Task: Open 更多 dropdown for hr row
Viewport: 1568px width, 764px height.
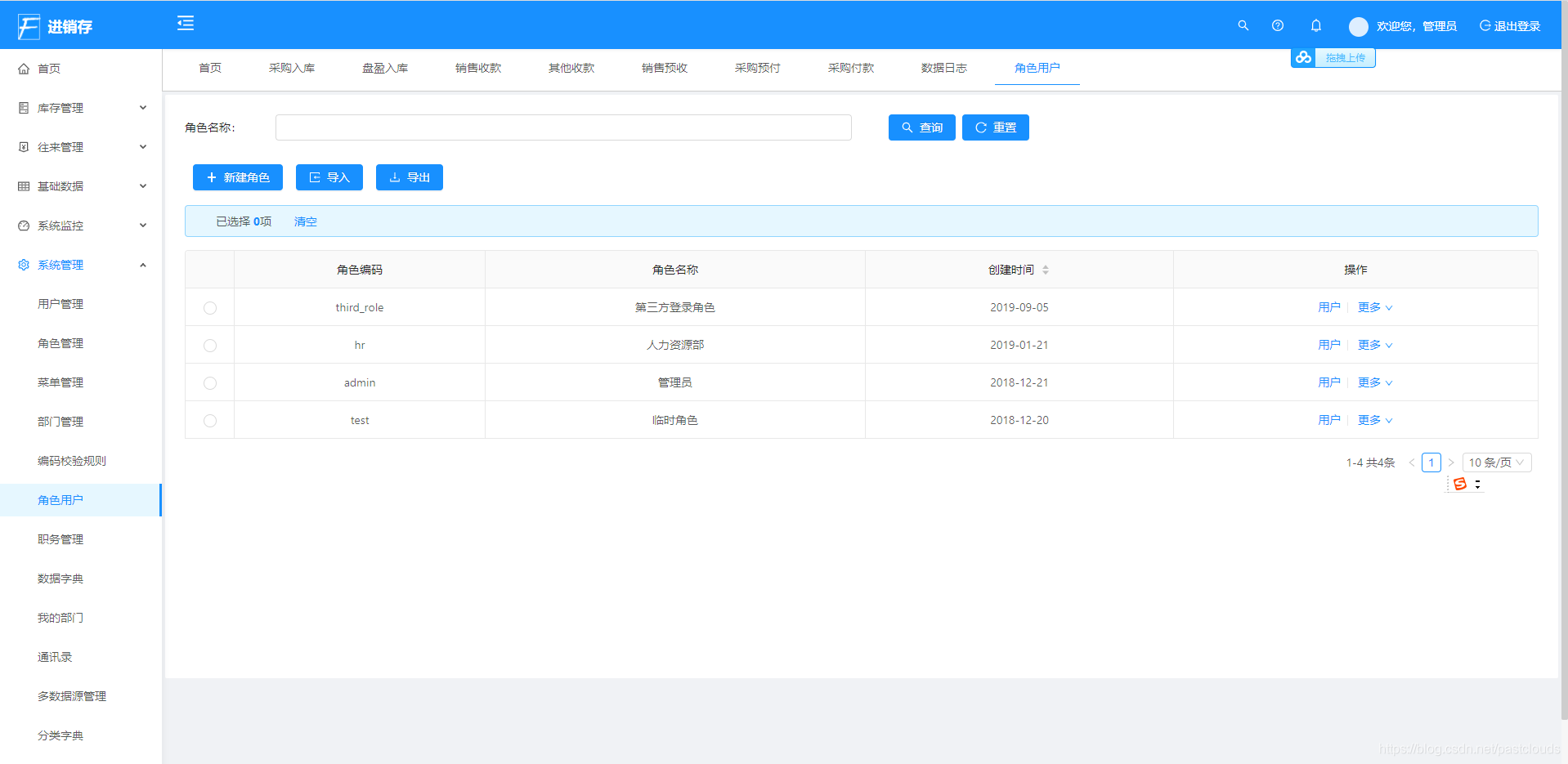Action: pos(1375,345)
